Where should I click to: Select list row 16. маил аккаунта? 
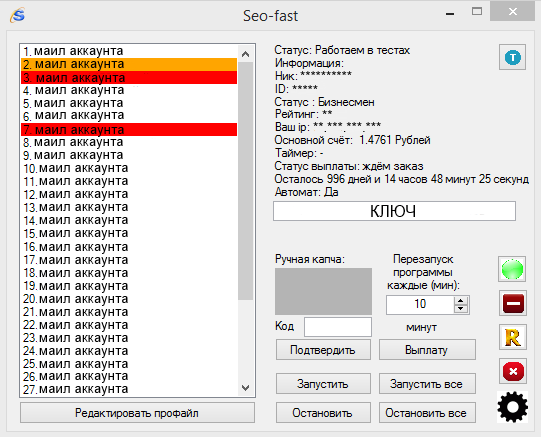click(129, 247)
